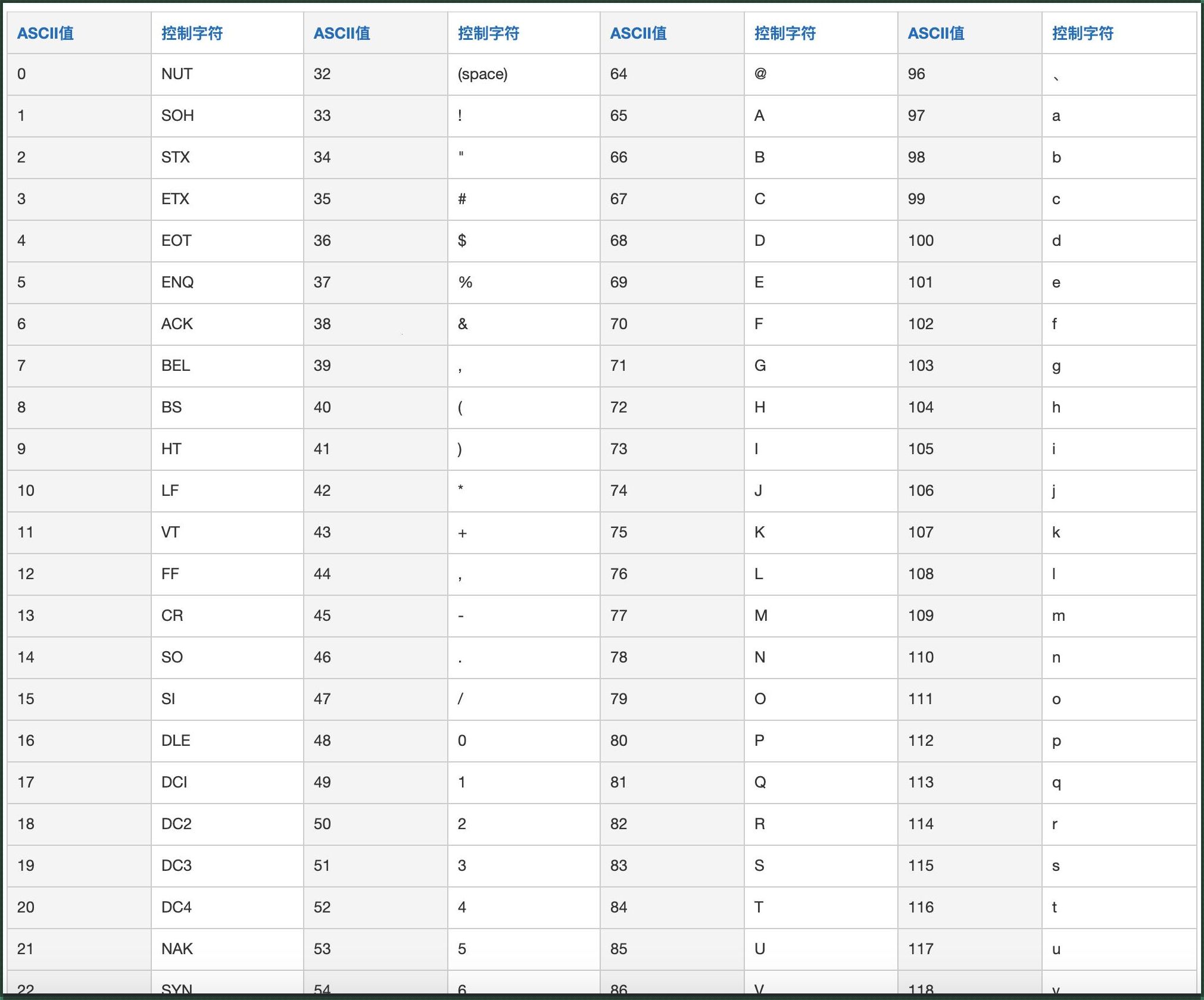Select the STX cell
1204x1000 pixels.
pos(227,158)
